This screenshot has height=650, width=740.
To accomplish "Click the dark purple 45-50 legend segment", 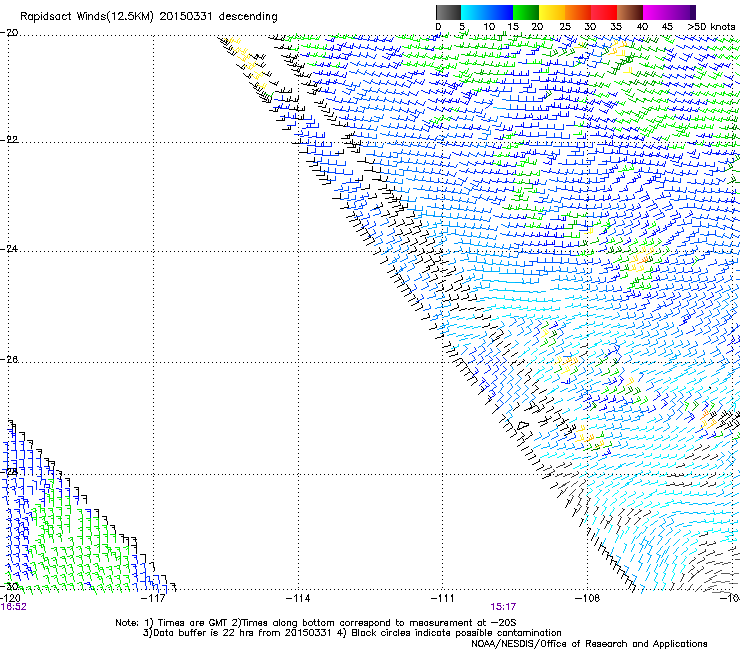I will click(682, 12).
